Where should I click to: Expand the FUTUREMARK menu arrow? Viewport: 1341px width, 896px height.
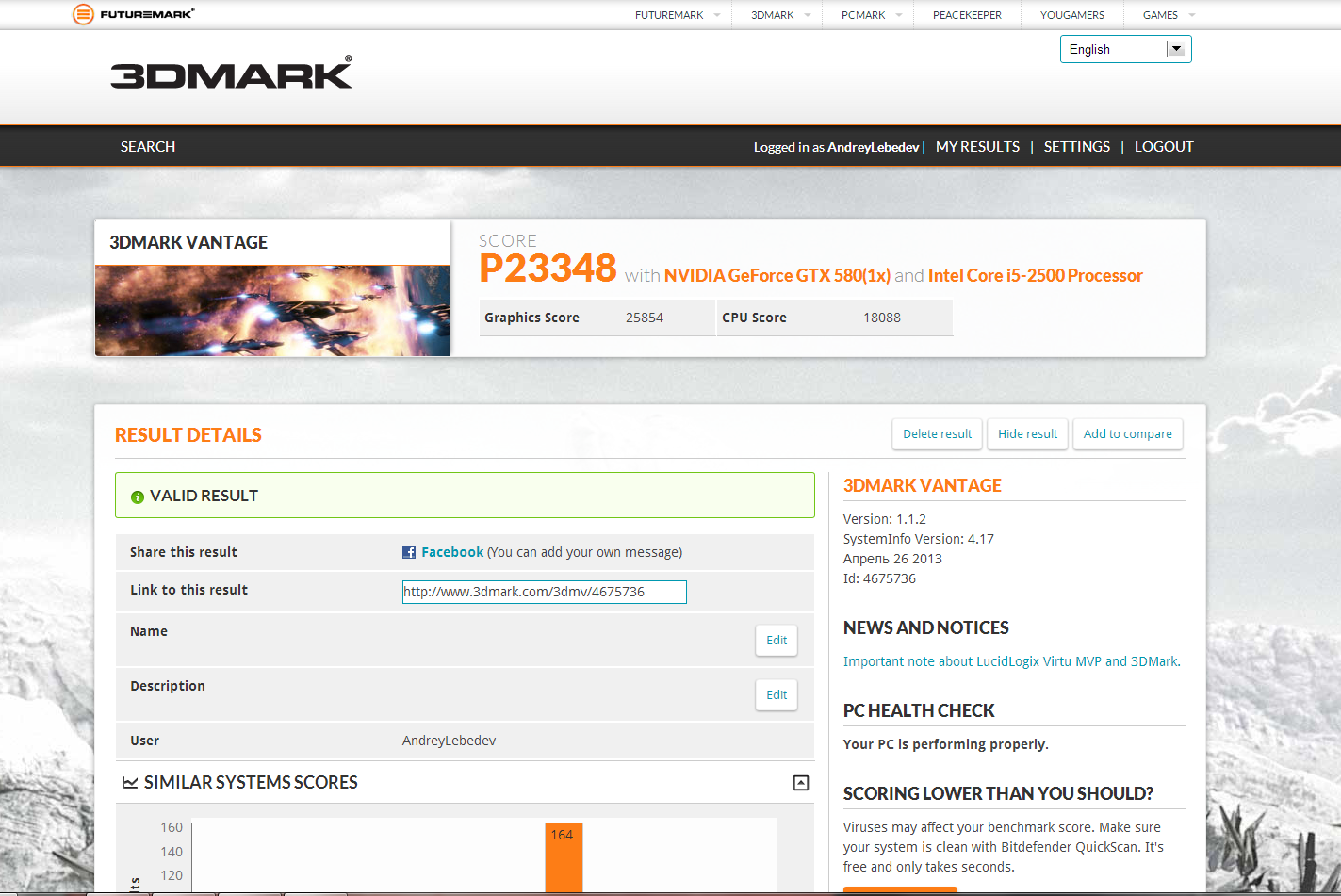(x=717, y=15)
